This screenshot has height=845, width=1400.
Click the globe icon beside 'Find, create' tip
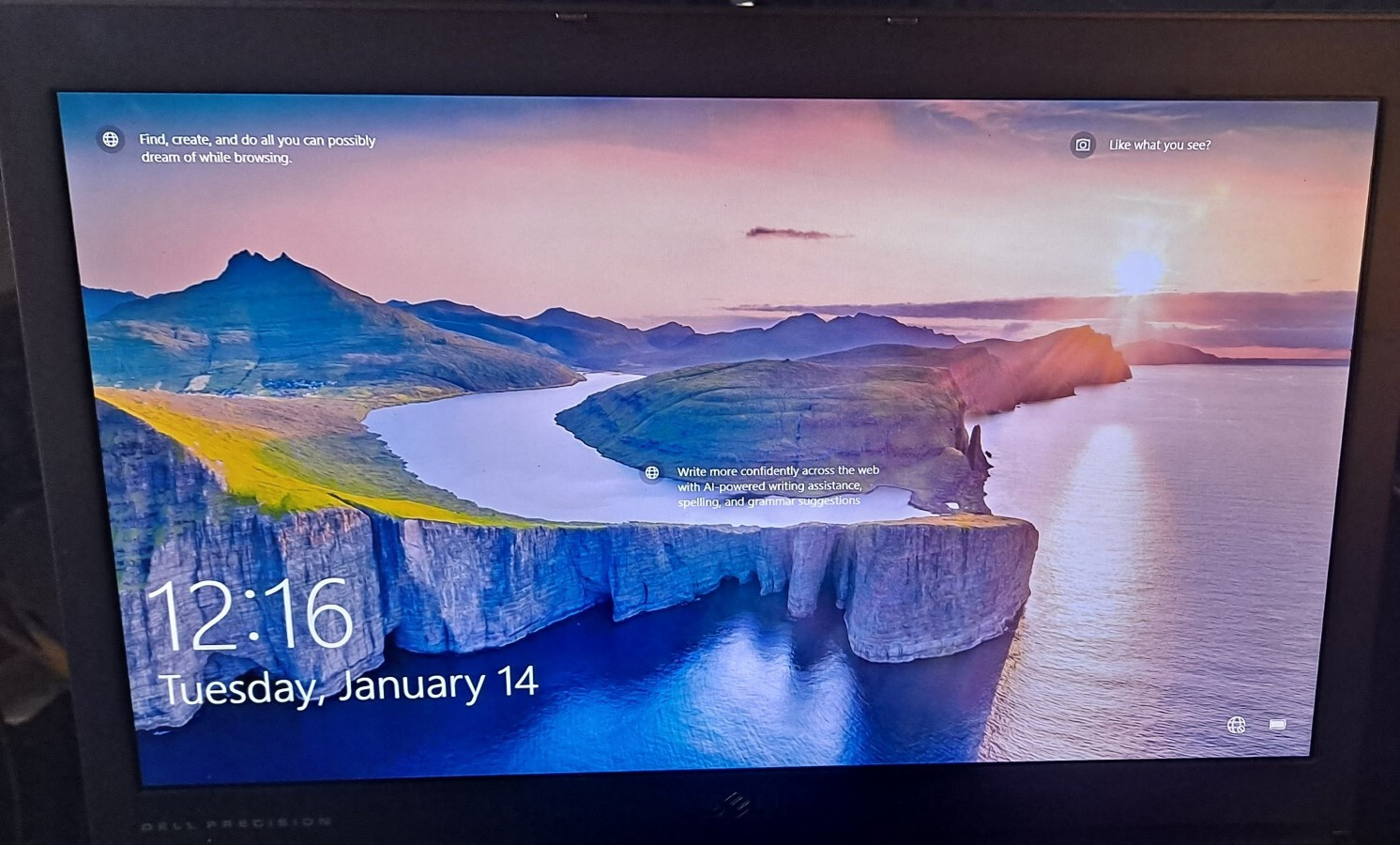111,140
